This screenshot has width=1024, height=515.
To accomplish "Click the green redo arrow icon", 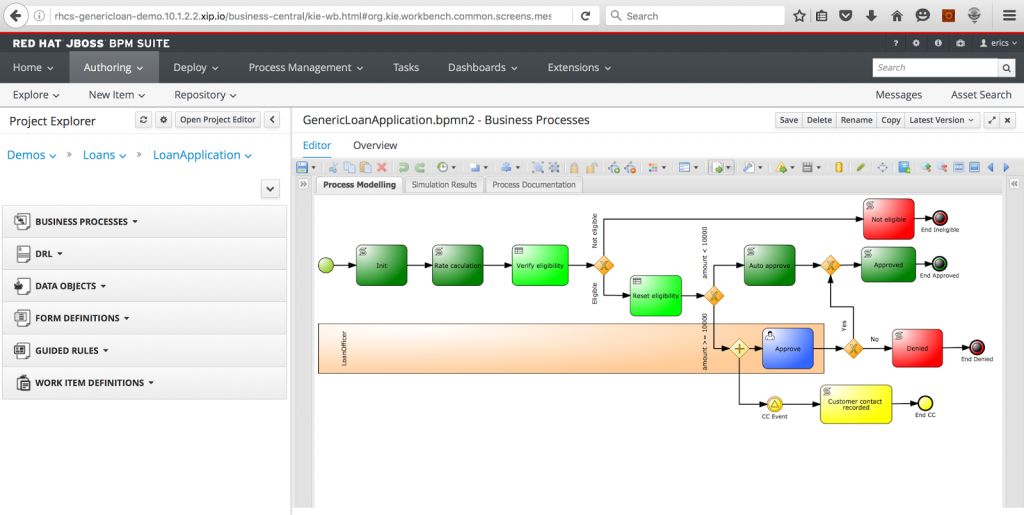I will (420, 168).
